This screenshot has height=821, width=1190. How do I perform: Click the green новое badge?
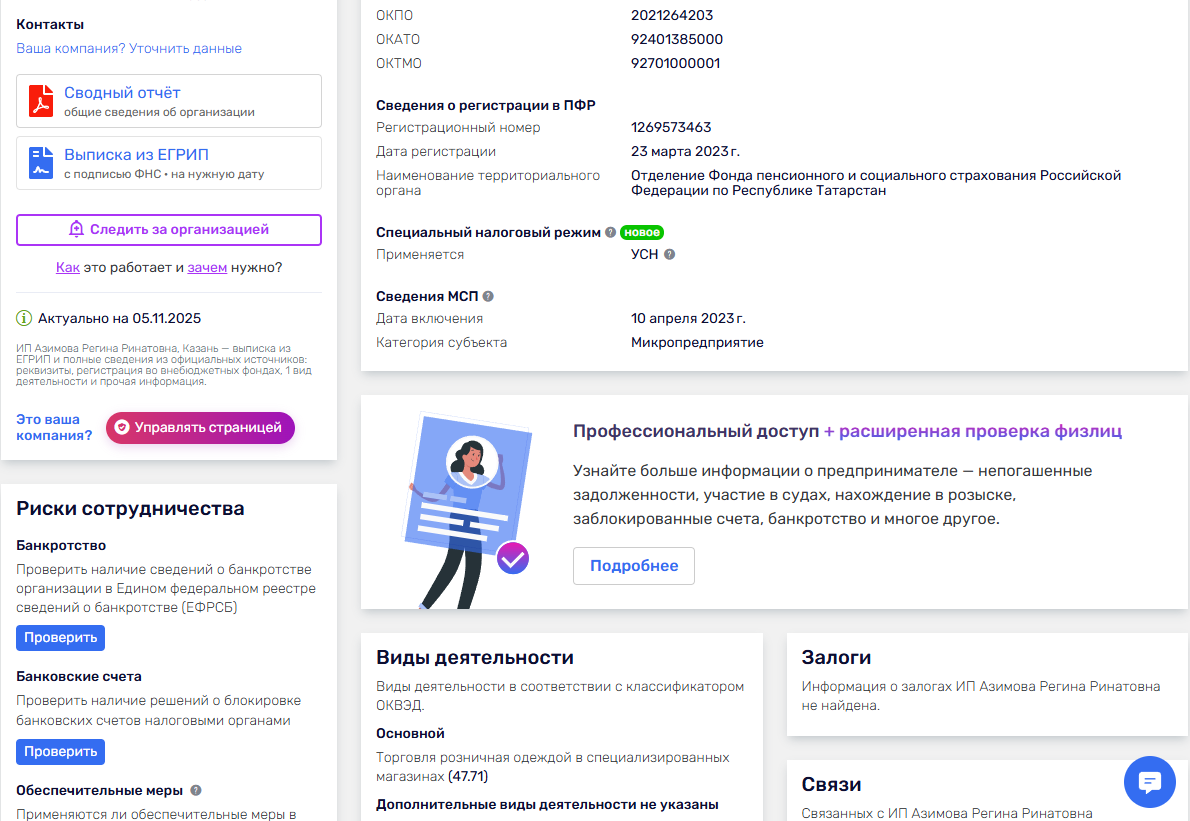(x=641, y=232)
